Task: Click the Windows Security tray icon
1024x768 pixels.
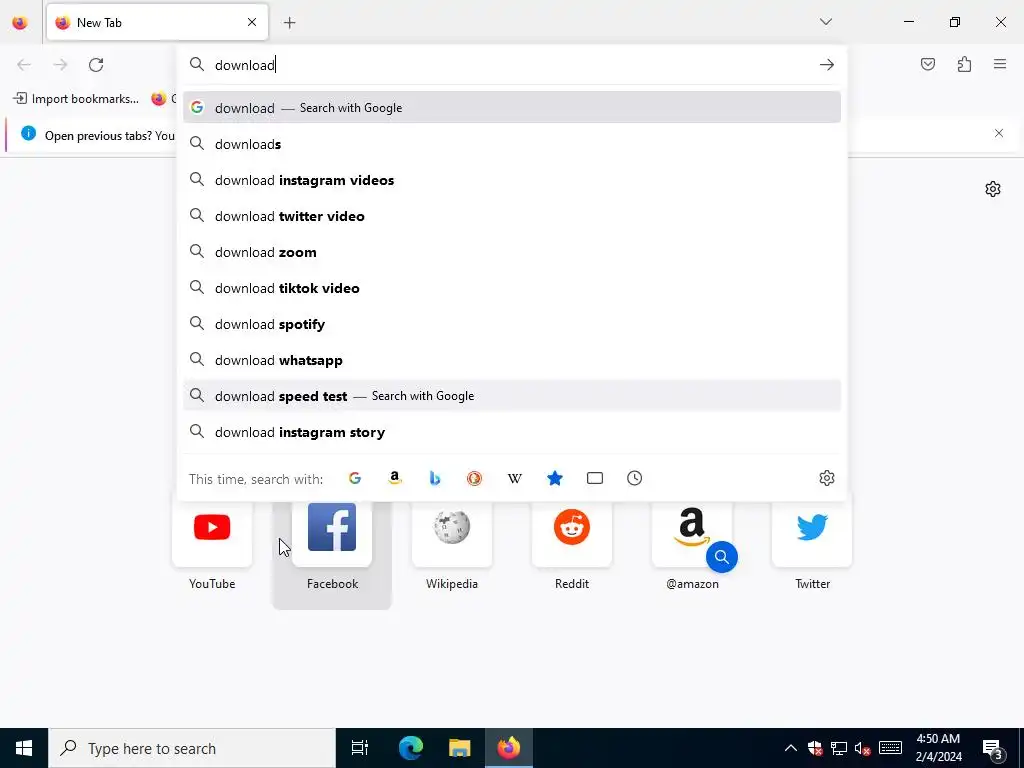Action: pos(814,748)
